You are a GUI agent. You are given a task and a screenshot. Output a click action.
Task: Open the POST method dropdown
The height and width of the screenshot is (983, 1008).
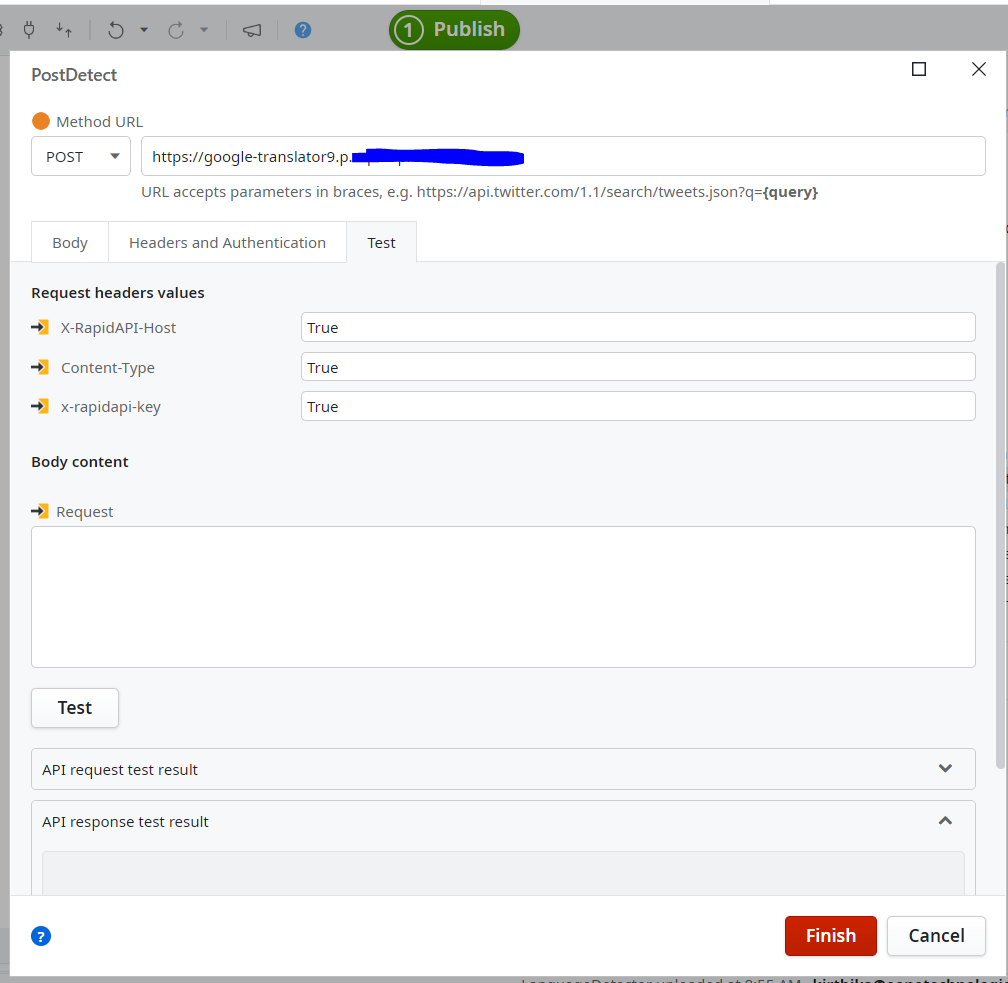coord(80,156)
